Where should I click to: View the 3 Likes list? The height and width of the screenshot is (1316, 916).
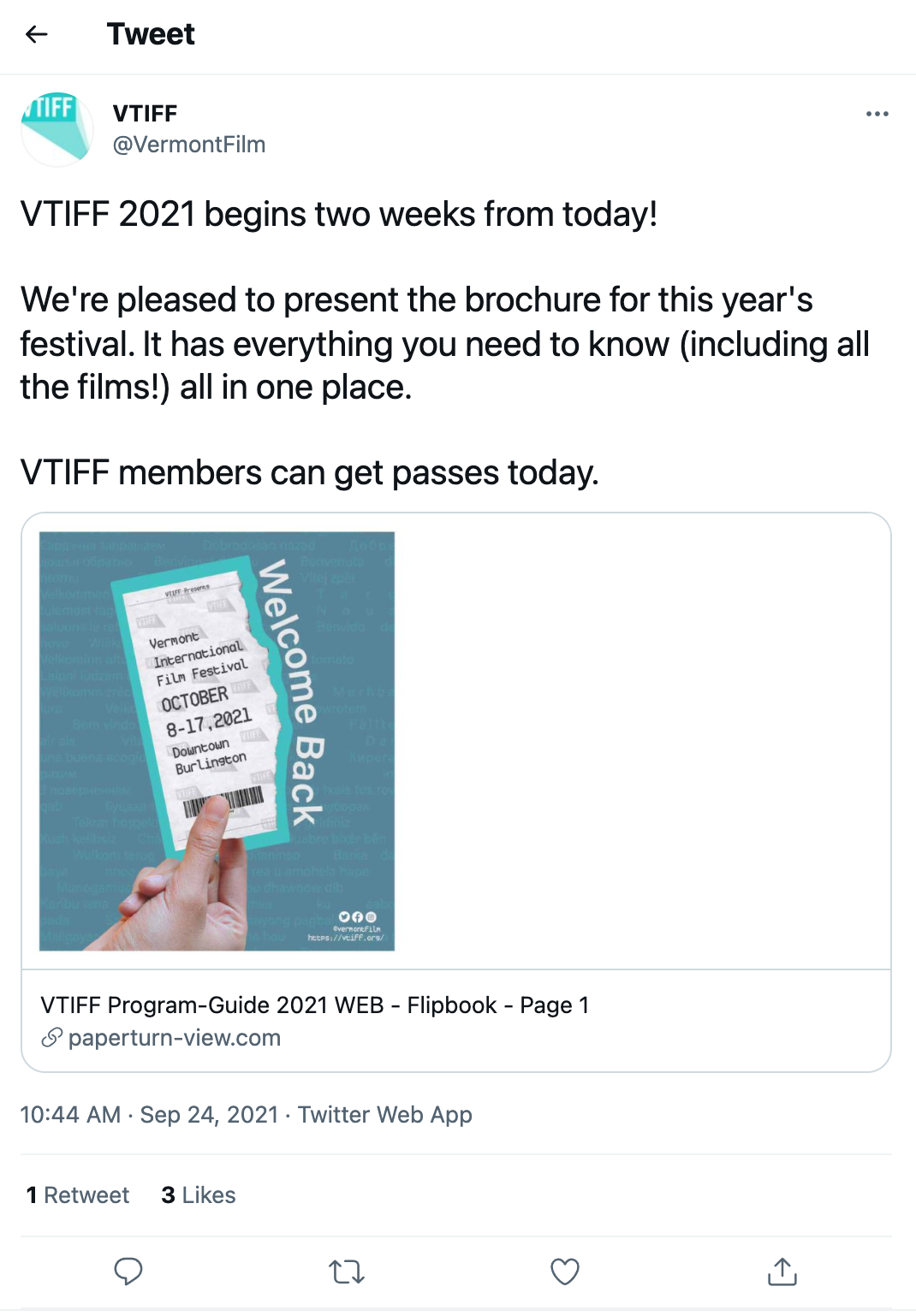[199, 1195]
